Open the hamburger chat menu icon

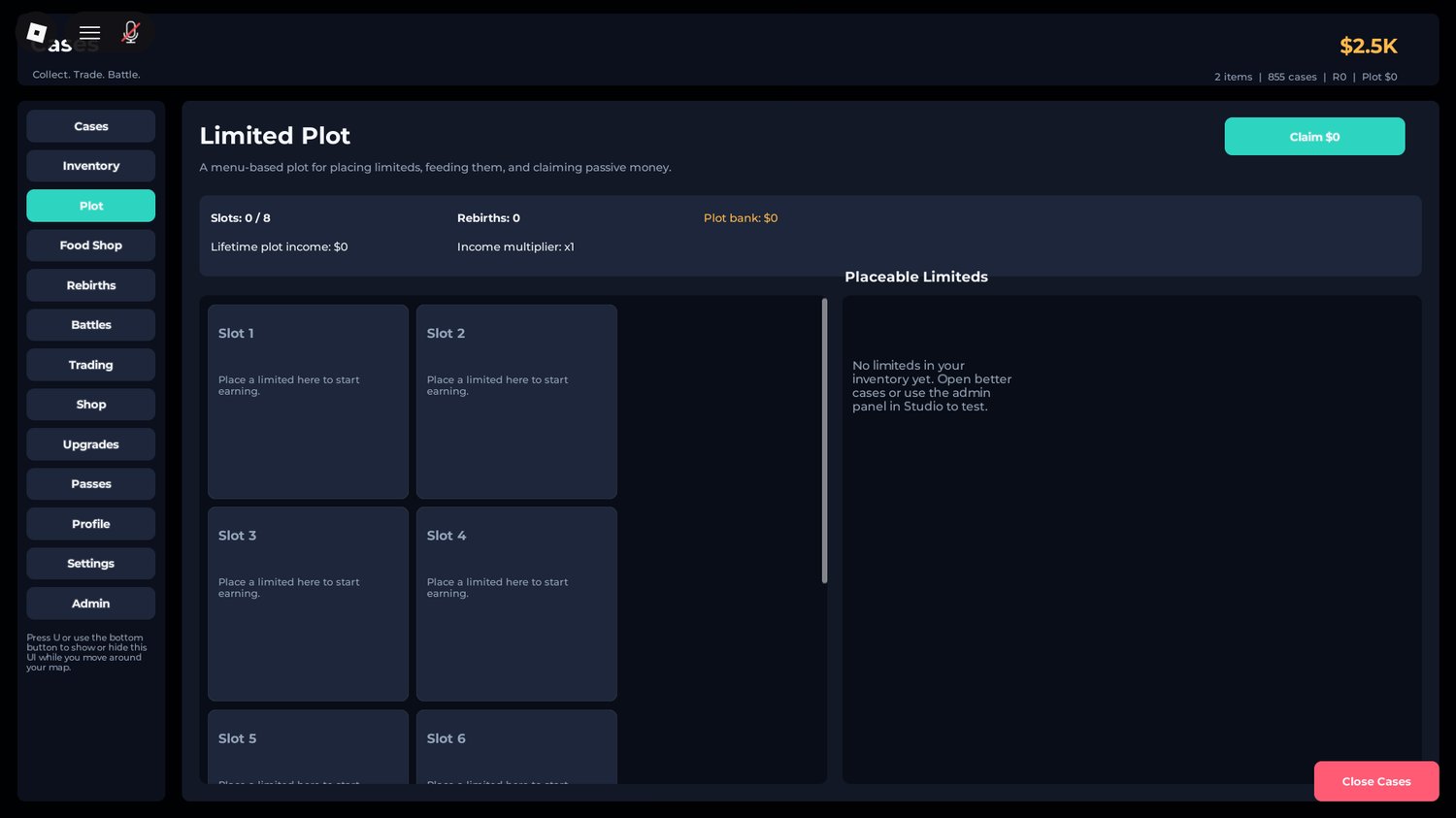tap(89, 33)
